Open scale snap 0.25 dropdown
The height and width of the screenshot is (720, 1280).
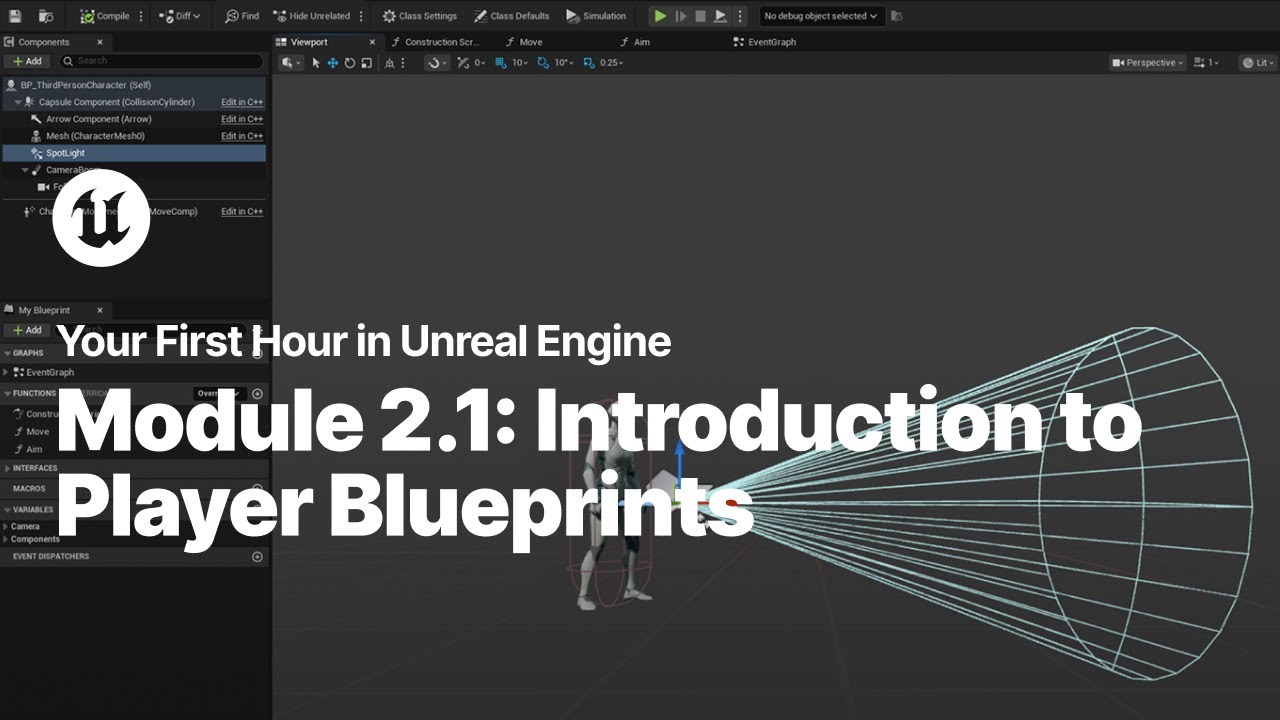pos(611,62)
